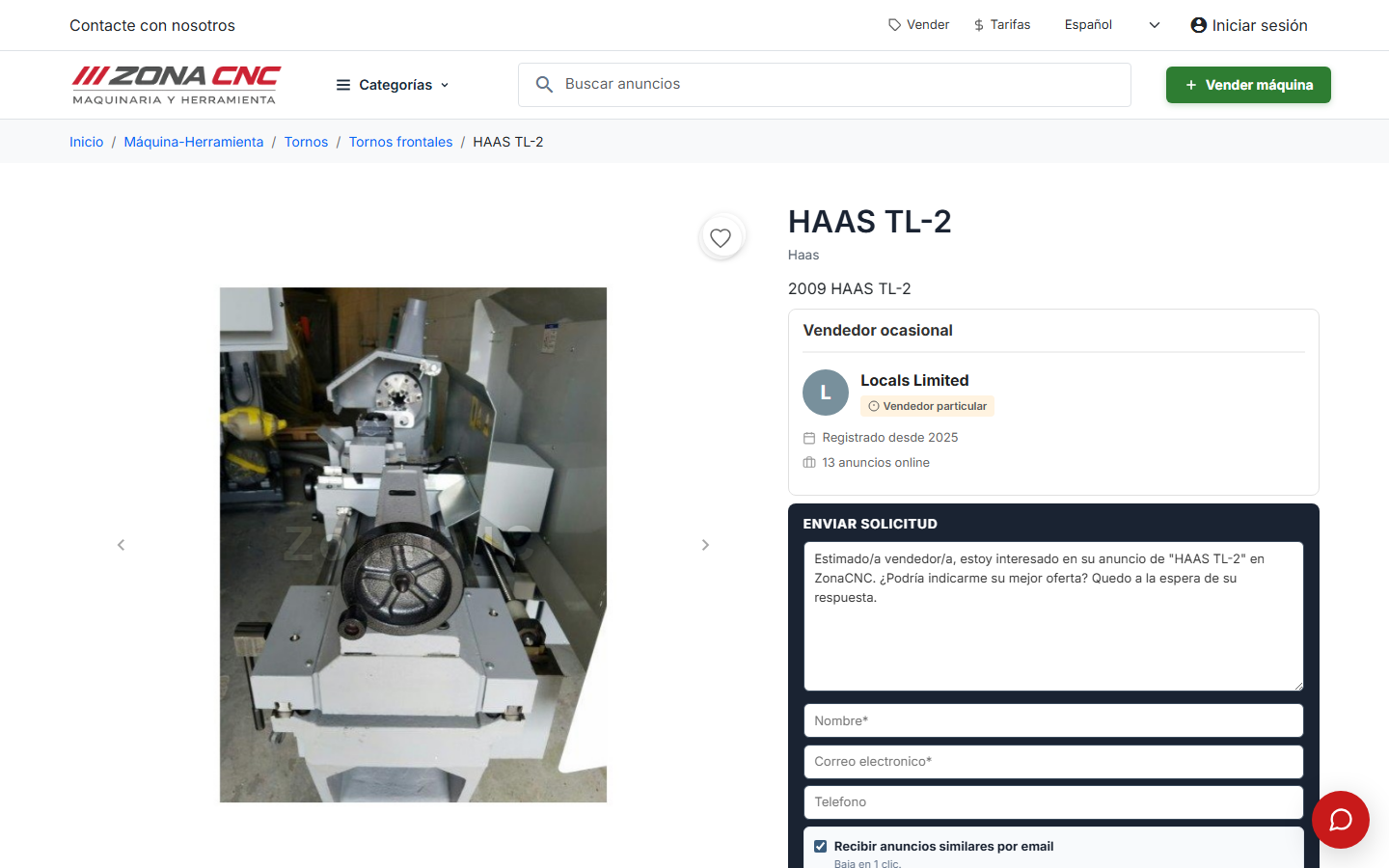The width and height of the screenshot is (1389, 868).
Task: Click Iniciar sesión
Action: click(1249, 25)
